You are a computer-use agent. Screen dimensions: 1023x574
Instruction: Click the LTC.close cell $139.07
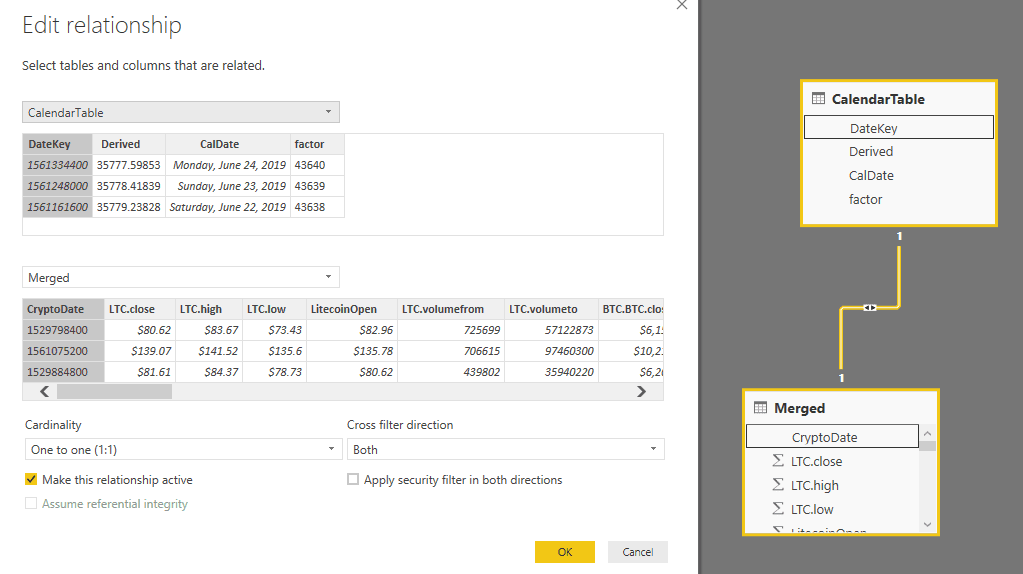tap(140, 351)
